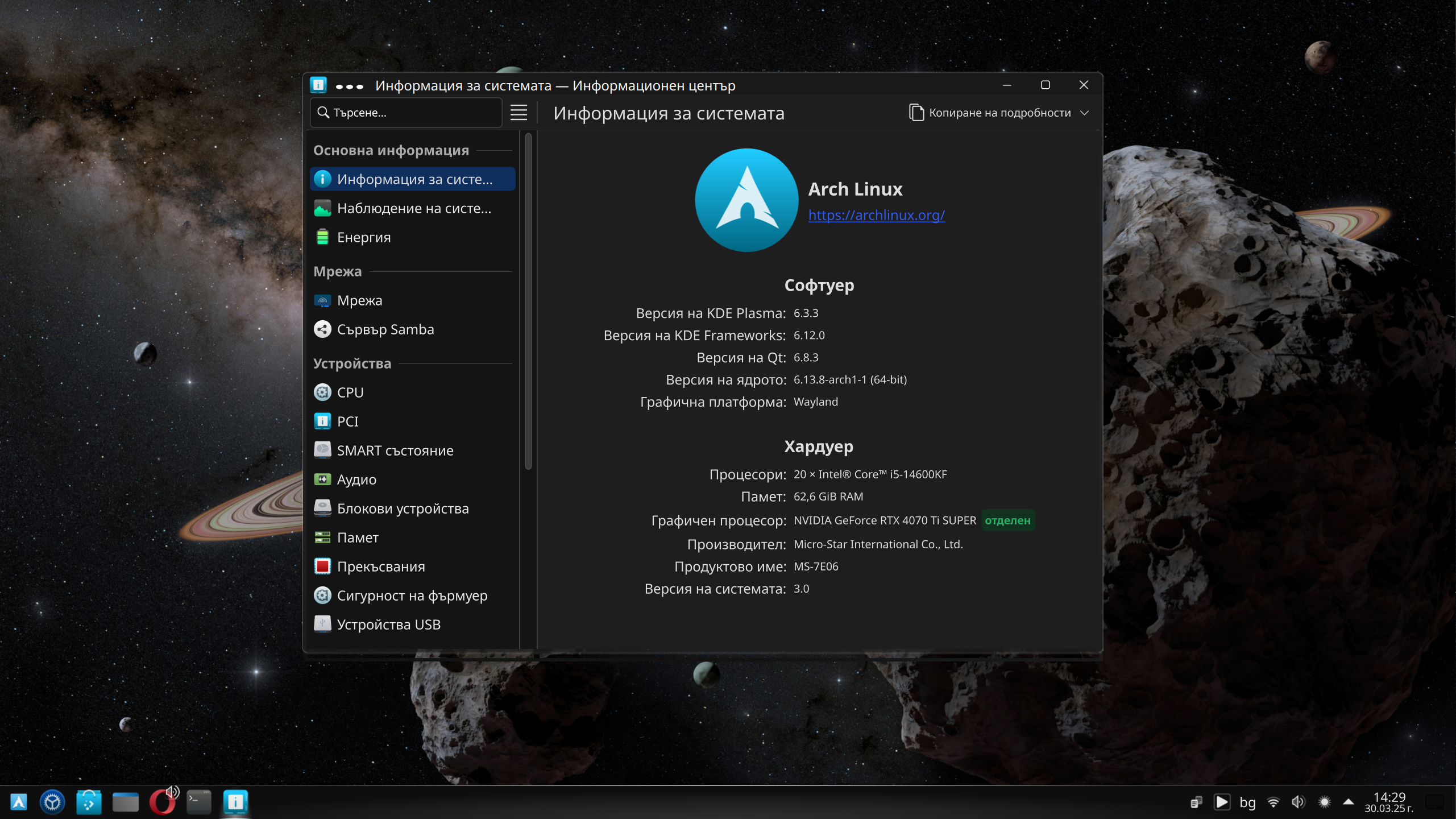
Task: Click the Основна информация section header
Action: click(x=391, y=150)
